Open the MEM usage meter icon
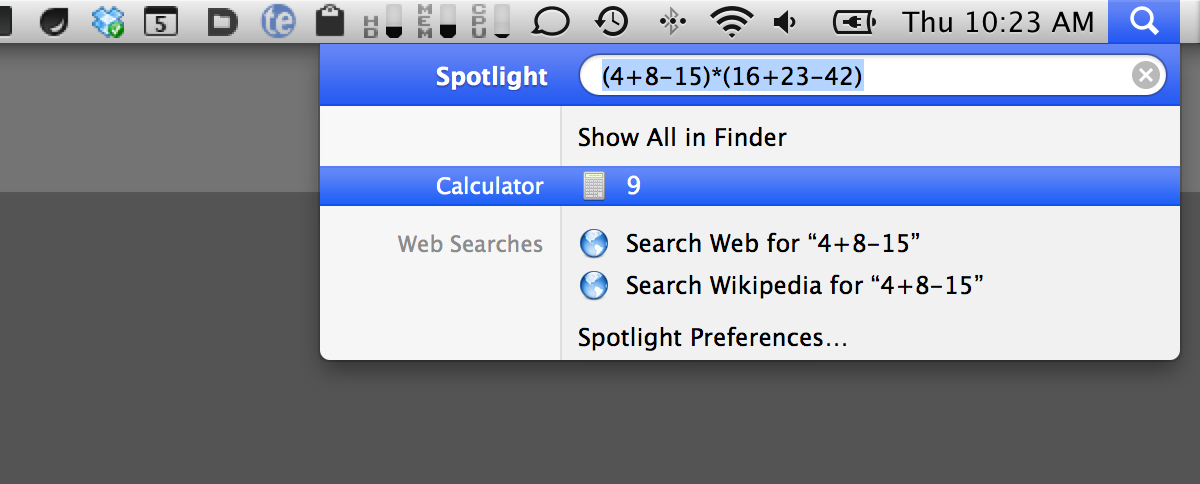1200x484 pixels. click(x=435, y=21)
